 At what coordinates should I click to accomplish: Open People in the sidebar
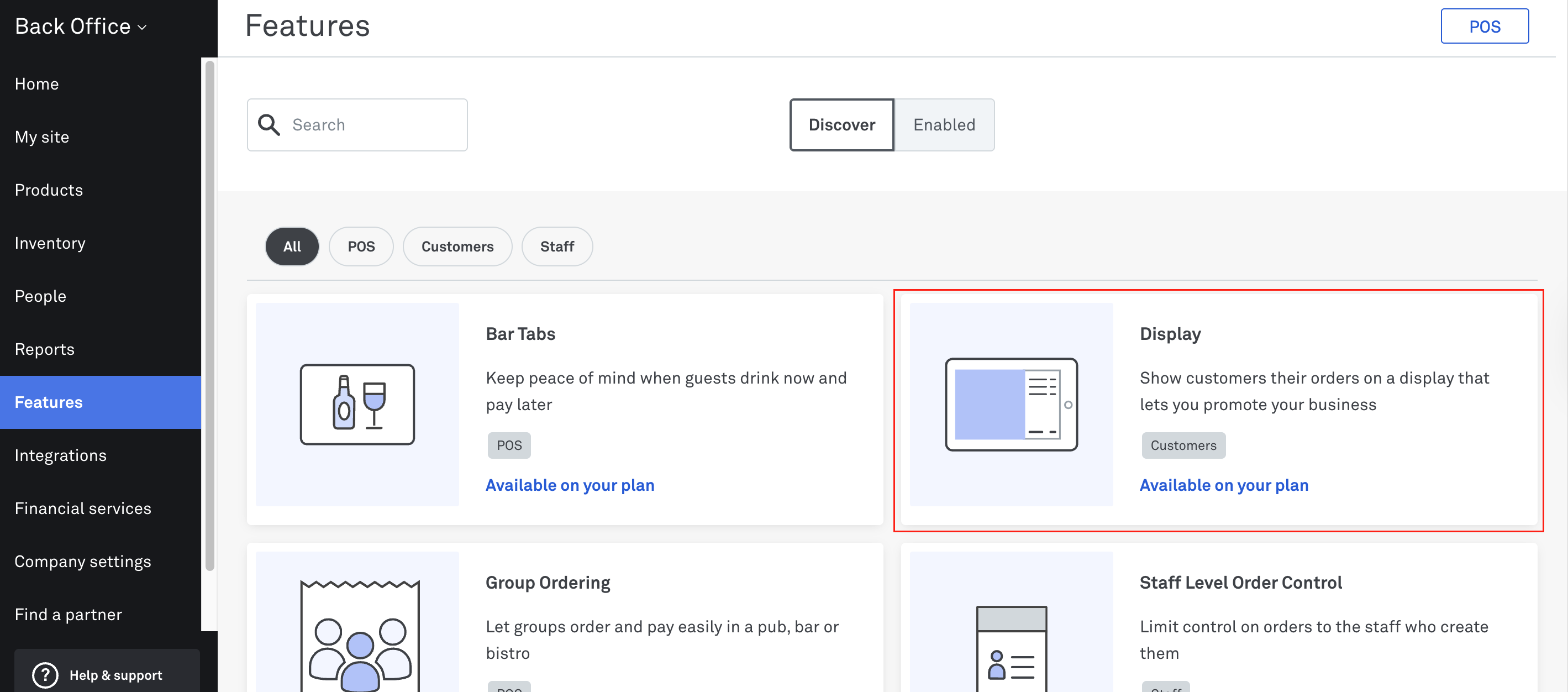pos(101,296)
